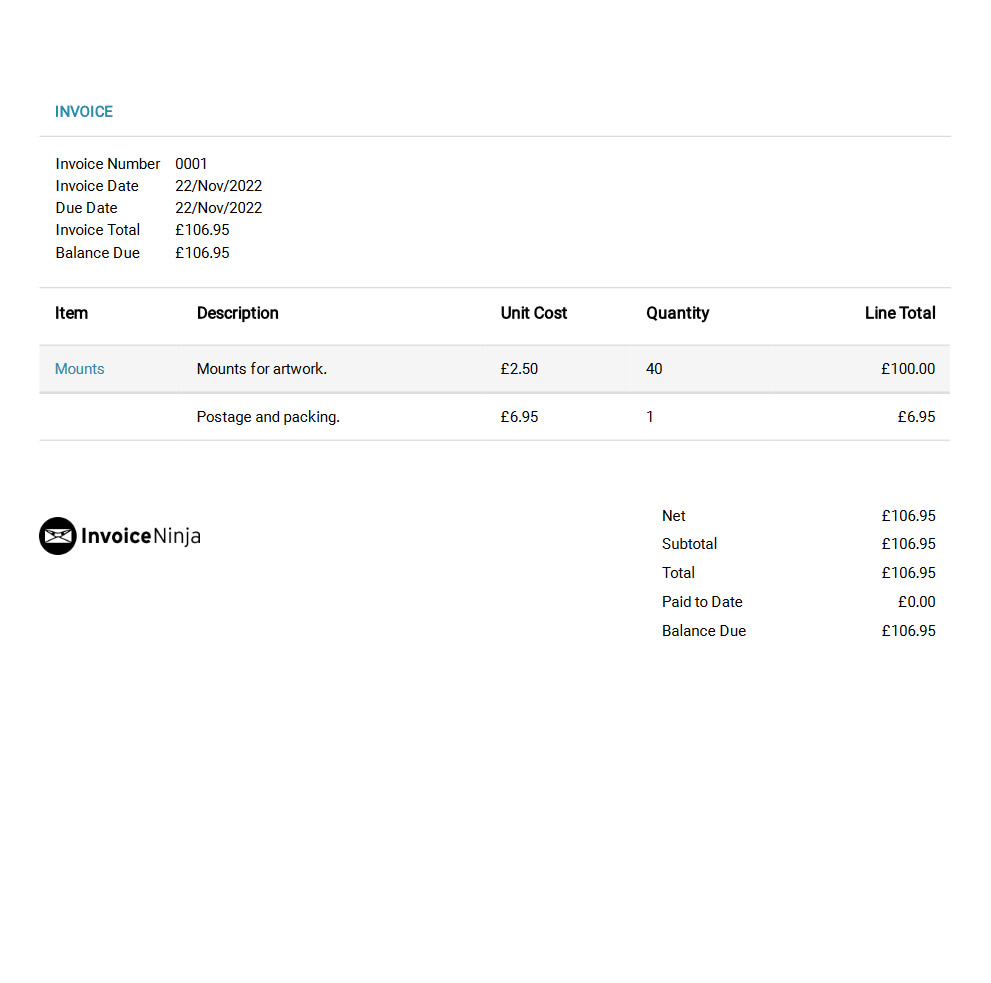
Task: Select line total £6.95 in postage row
Action: click(x=916, y=417)
